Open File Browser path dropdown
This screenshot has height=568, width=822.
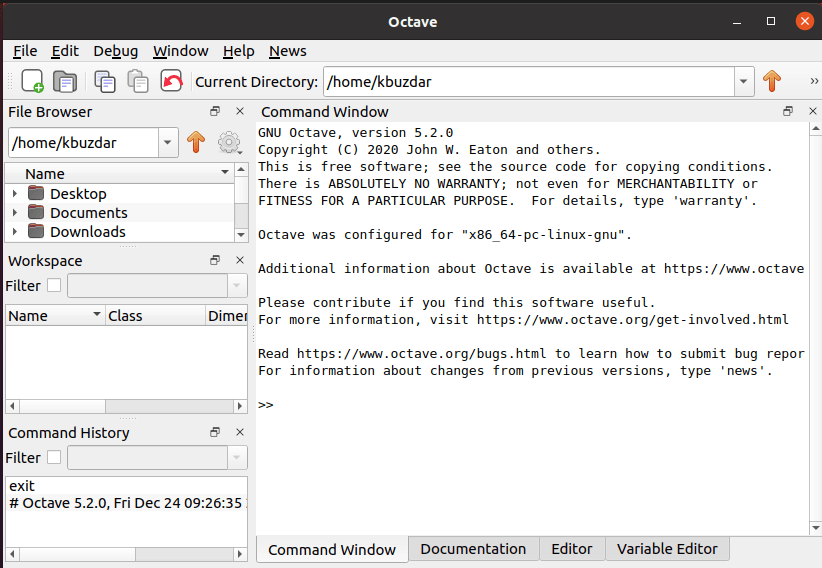168,142
